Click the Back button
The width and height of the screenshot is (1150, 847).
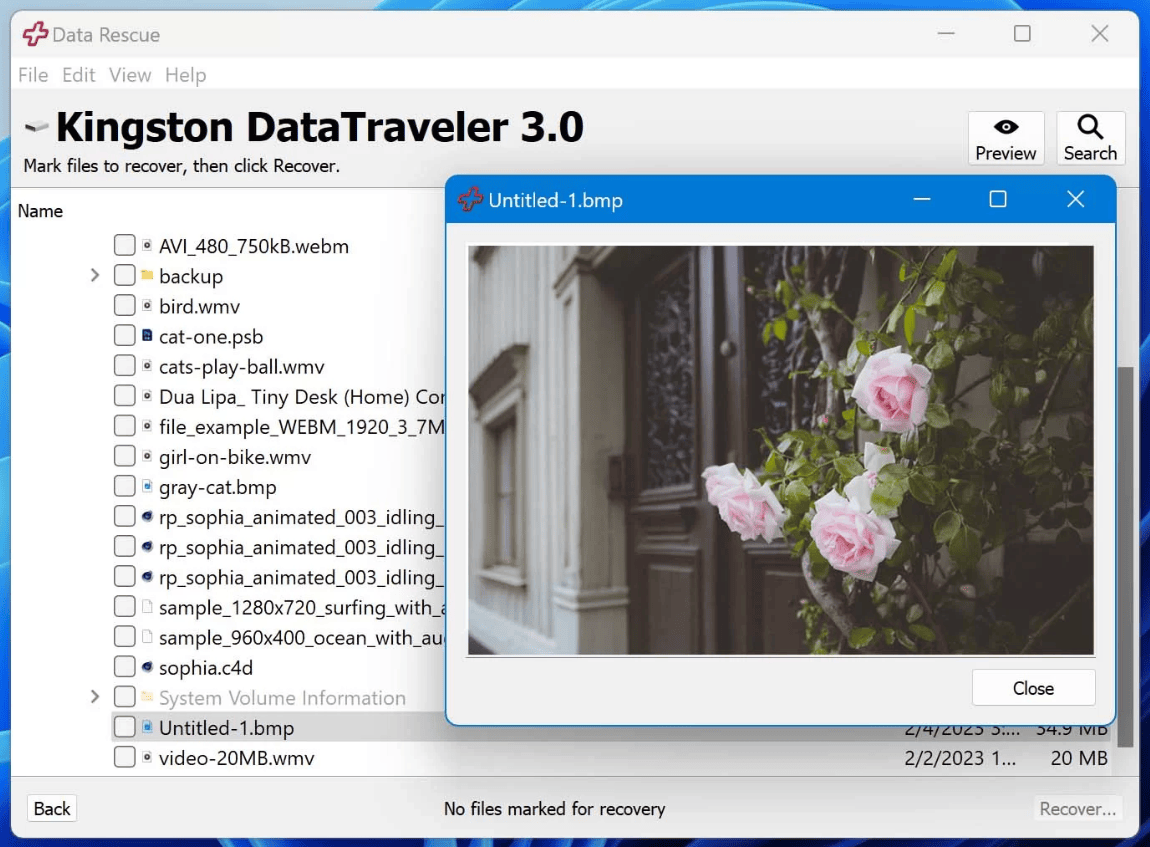pos(52,808)
